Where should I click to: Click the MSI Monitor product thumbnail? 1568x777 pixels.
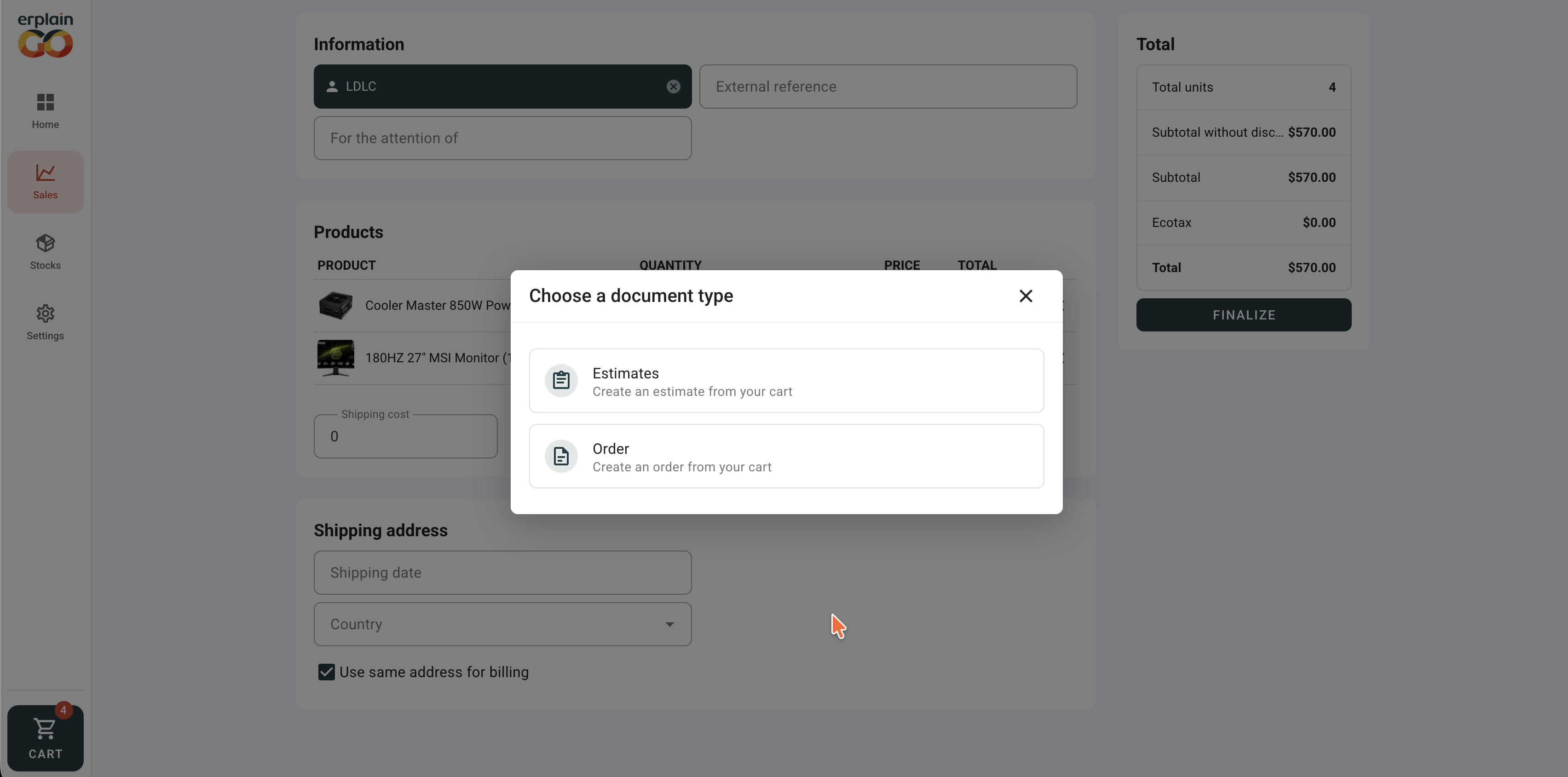pyautogui.click(x=335, y=358)
